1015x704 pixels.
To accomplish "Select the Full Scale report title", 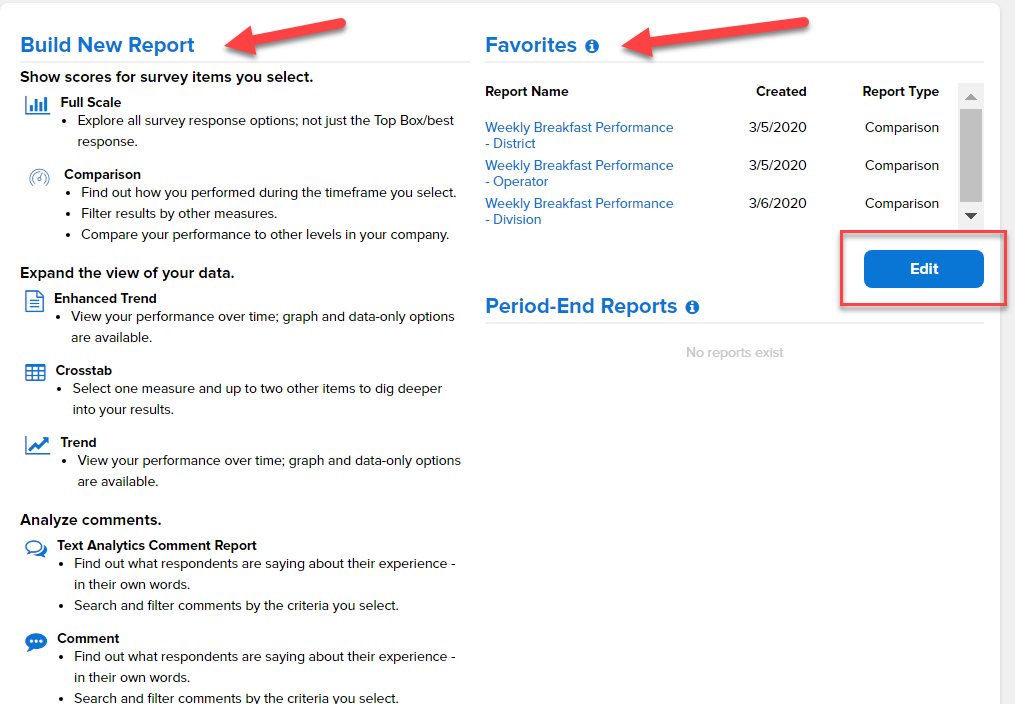I will 91,102.
